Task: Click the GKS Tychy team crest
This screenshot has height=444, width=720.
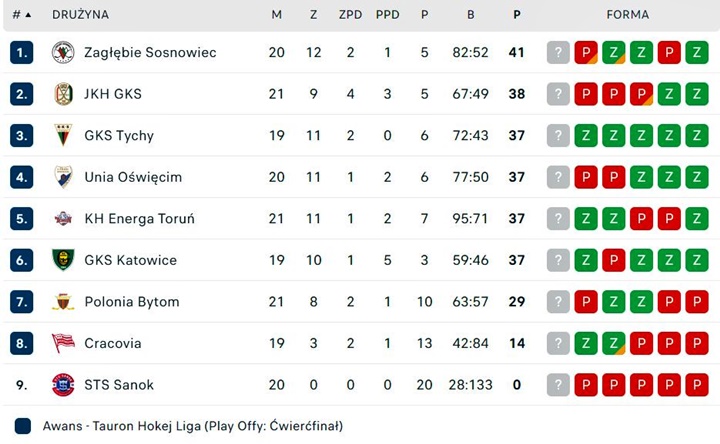Action: (63, 135)
